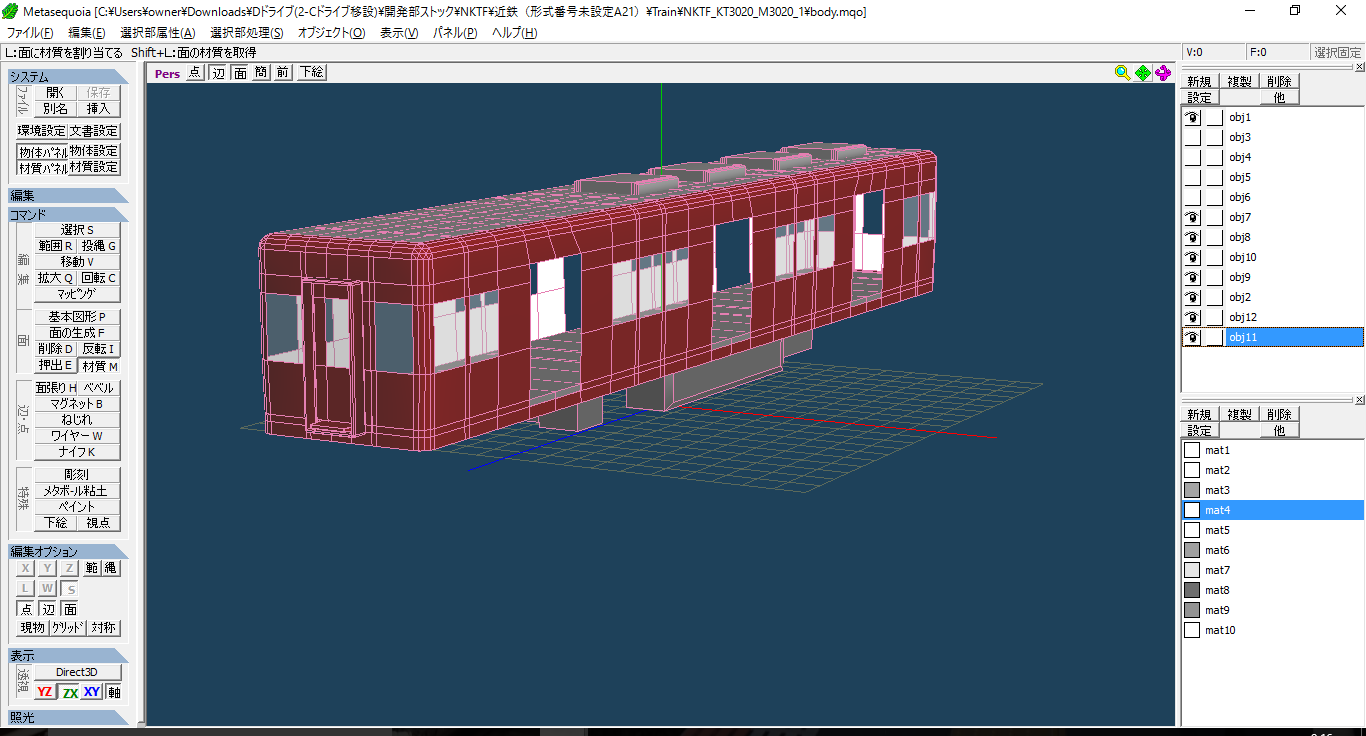This screenshot has width=1366, height=736.
Task: Hide obj1 using its eye icon
Action: (1192, 117)
